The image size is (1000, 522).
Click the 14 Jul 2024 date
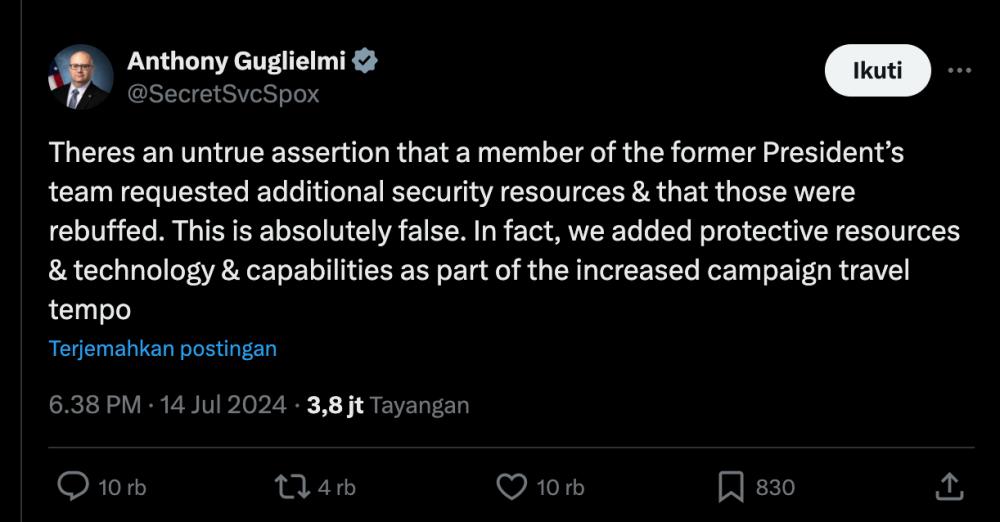click(223, 405)
